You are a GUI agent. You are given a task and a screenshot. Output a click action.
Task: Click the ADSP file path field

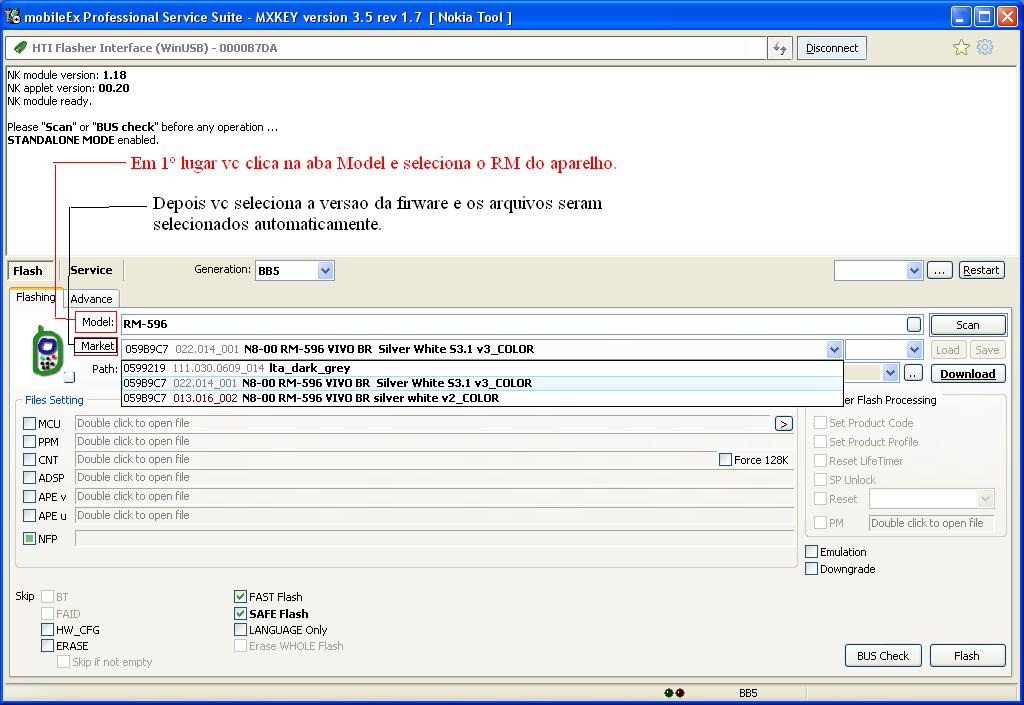(434, 478)
